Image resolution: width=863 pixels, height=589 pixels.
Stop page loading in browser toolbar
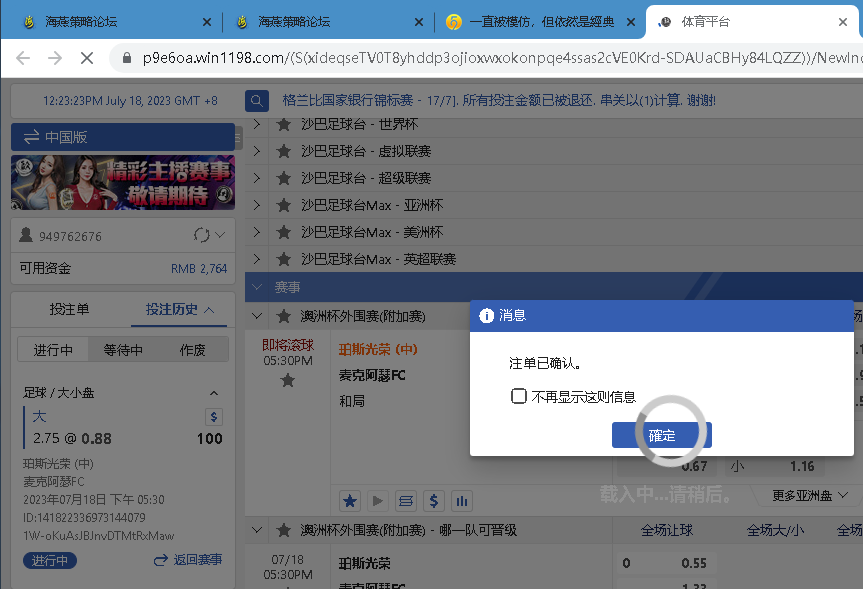[85, 58]
